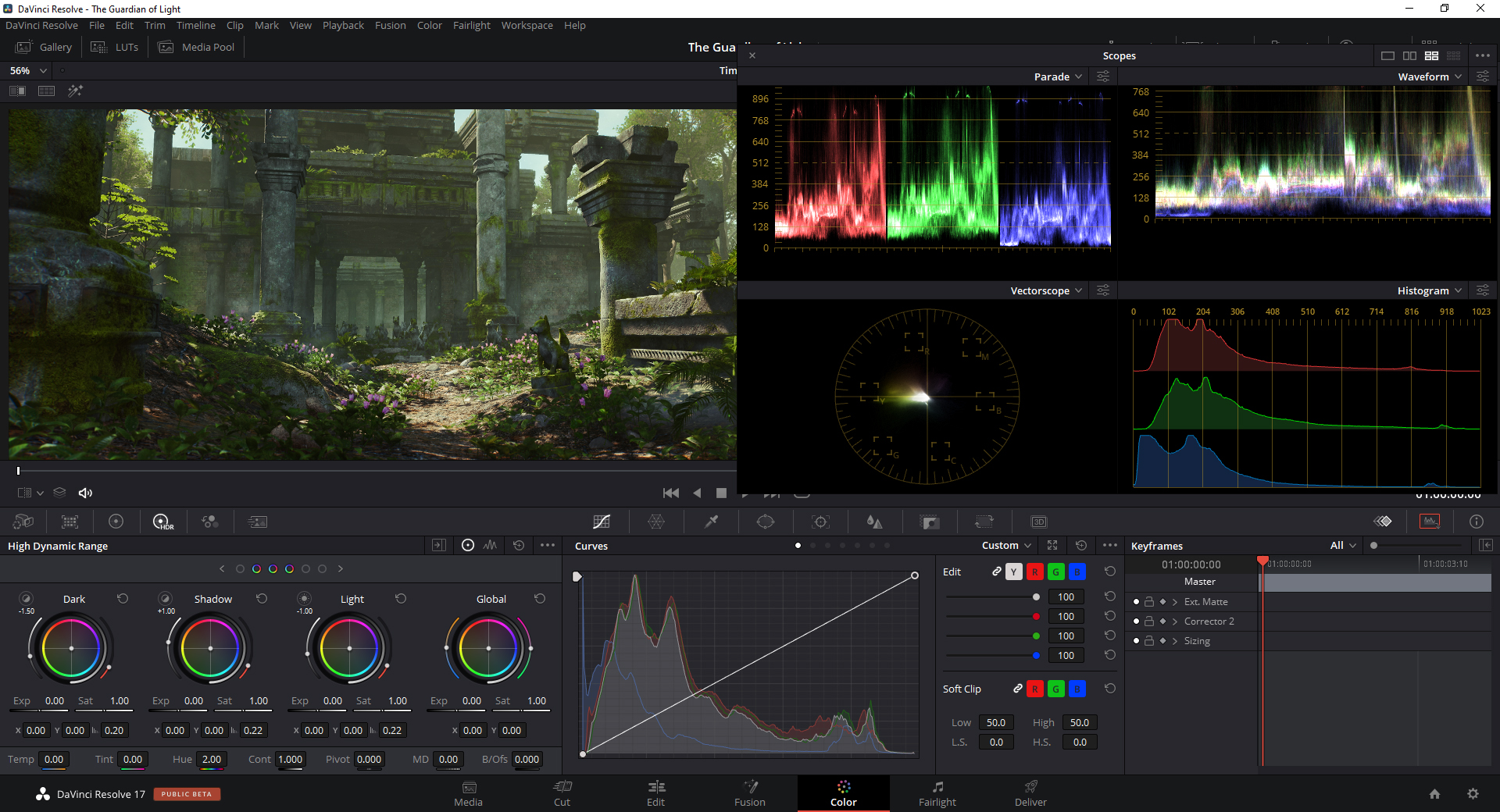Open the Fairlight menu

471,25
